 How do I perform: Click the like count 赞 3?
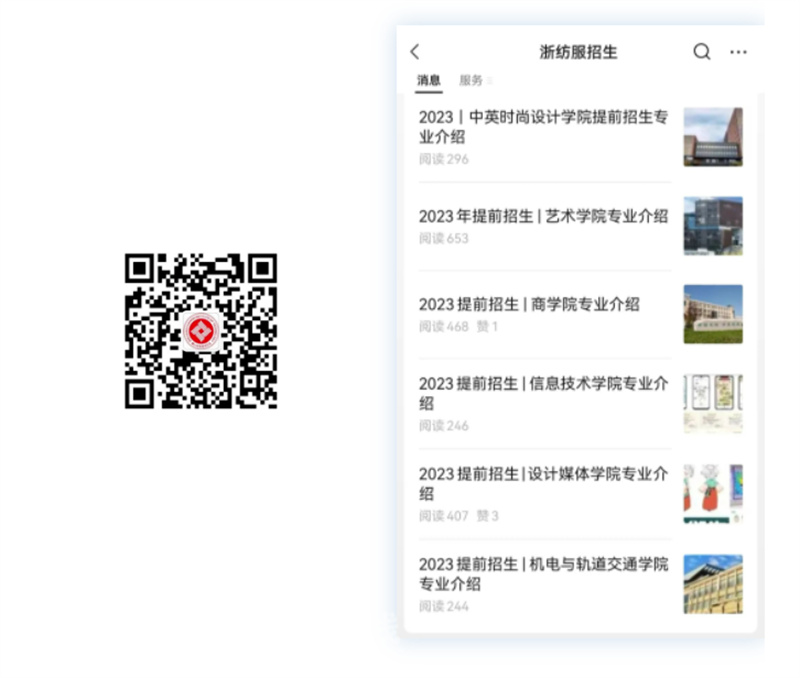coord(487,516)
